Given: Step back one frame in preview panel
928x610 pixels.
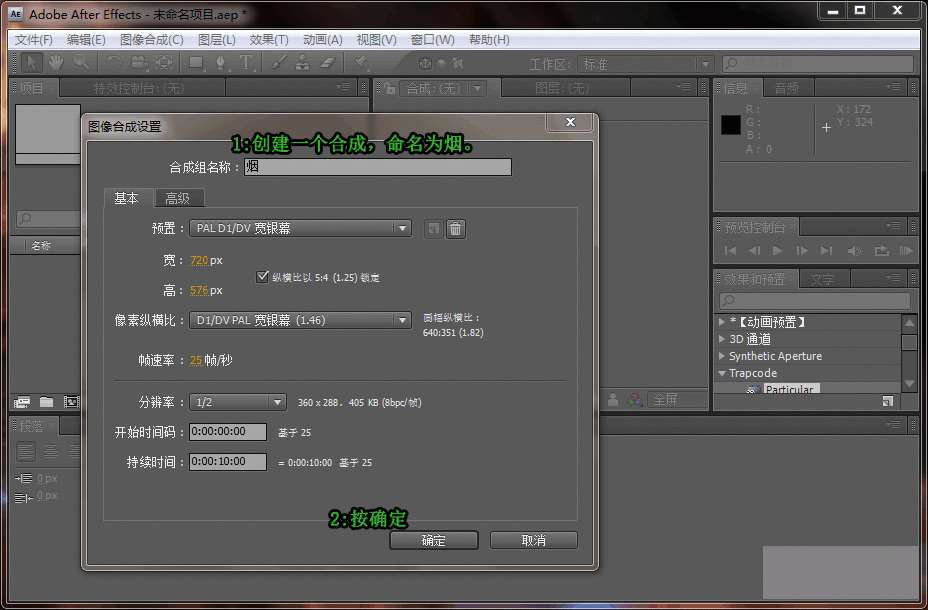Looking at the screenshot, I should click(x=754, y=251).
